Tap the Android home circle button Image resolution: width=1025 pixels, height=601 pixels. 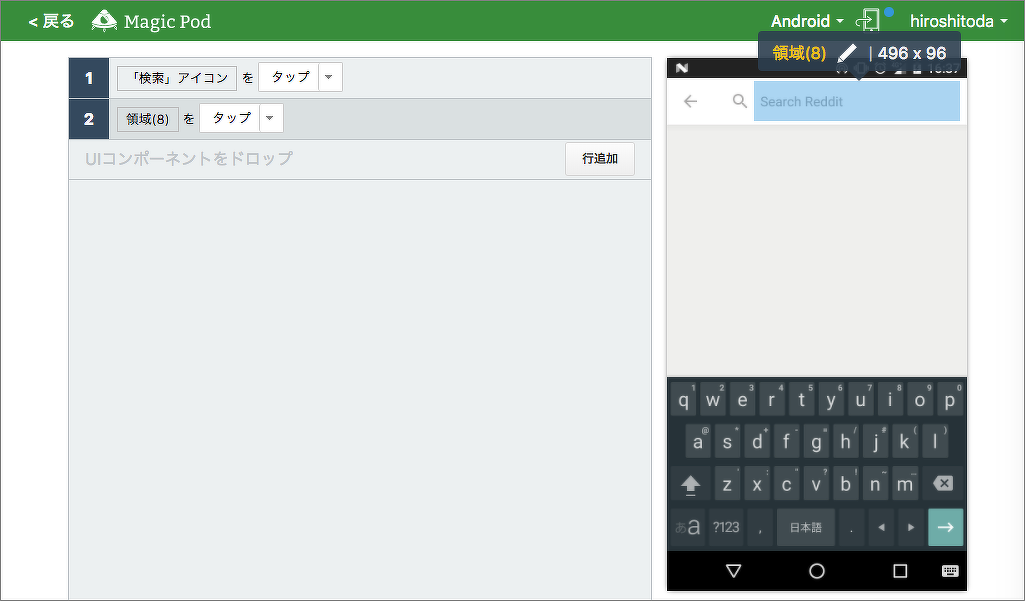[817, 571]
